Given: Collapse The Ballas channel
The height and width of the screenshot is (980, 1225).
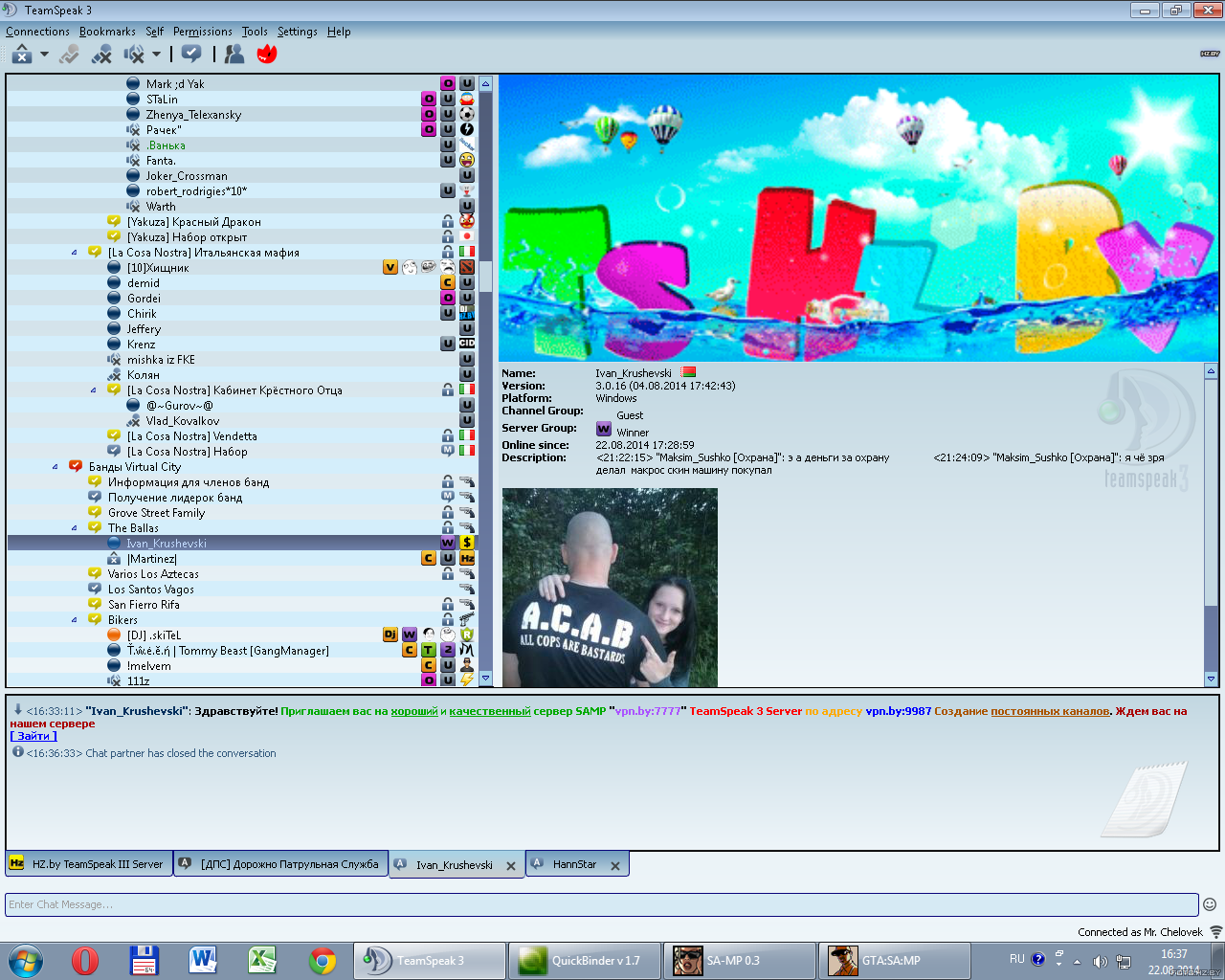Looking at the screenshot, I should point(75,528).
